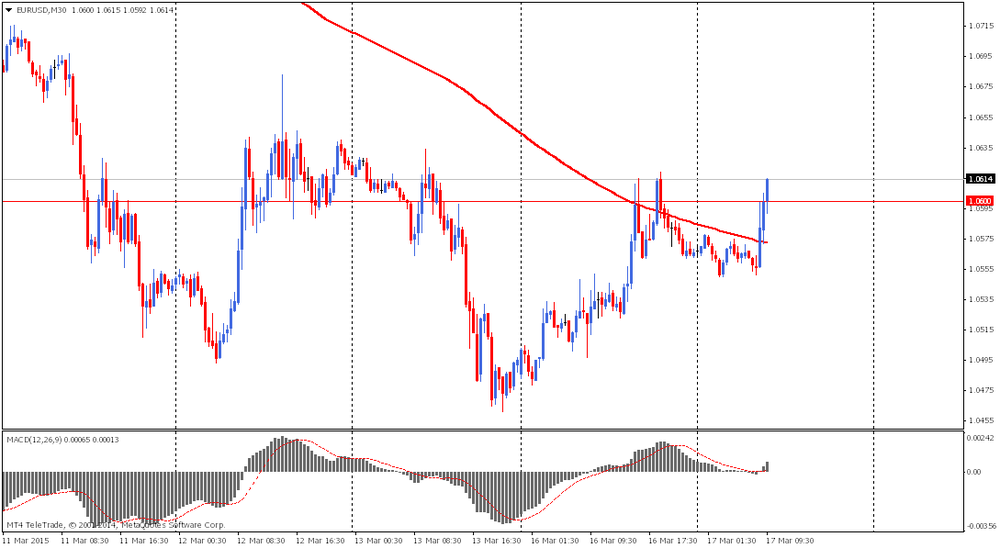Click the 17 Mar 01:30 time label

pyautogui.click(x=732, y=541)
